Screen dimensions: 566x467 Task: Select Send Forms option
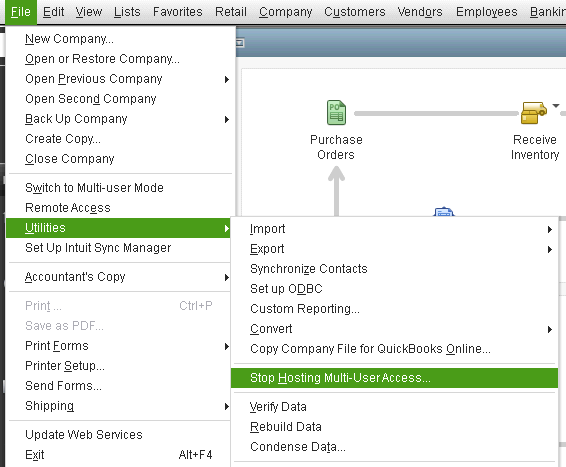point(119,386)
